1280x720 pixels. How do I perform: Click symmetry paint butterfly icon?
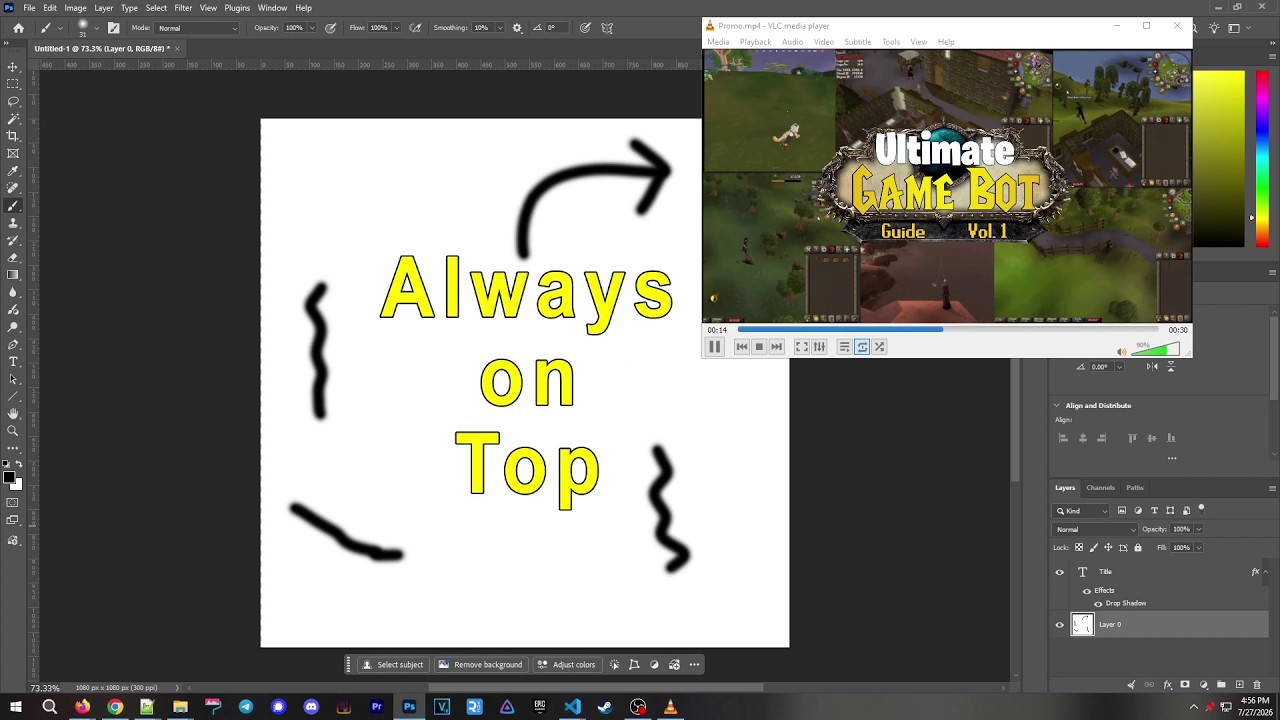[x=607, y=28]
